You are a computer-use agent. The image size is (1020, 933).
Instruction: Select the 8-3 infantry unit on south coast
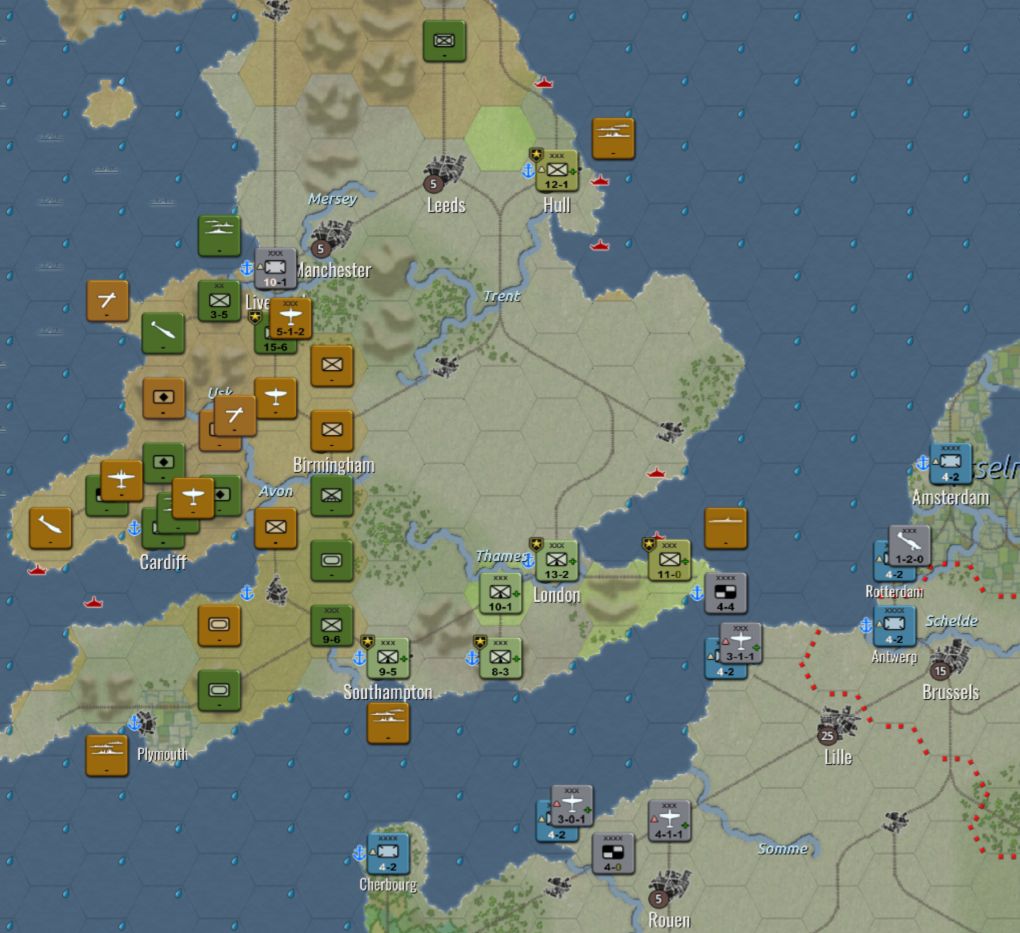[x=500, y=658]
